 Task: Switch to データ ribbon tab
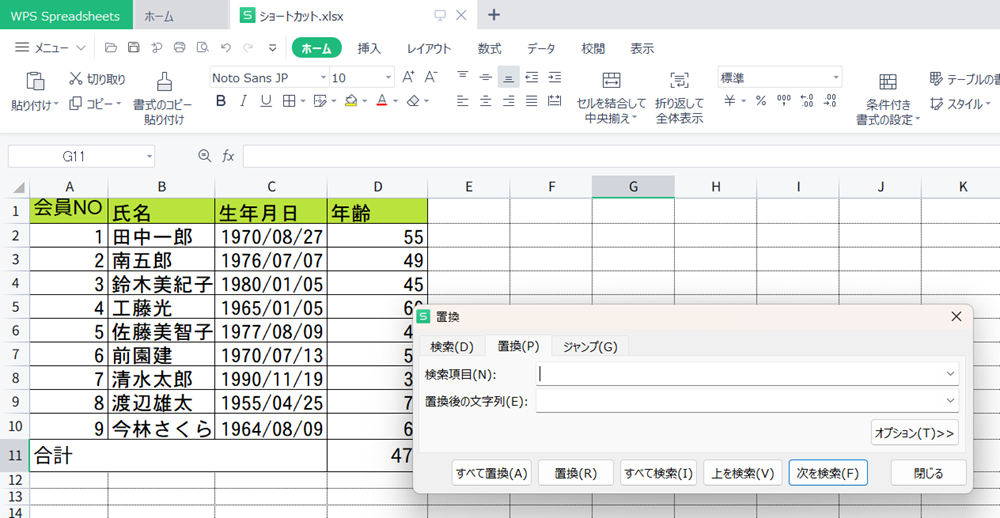541,48
